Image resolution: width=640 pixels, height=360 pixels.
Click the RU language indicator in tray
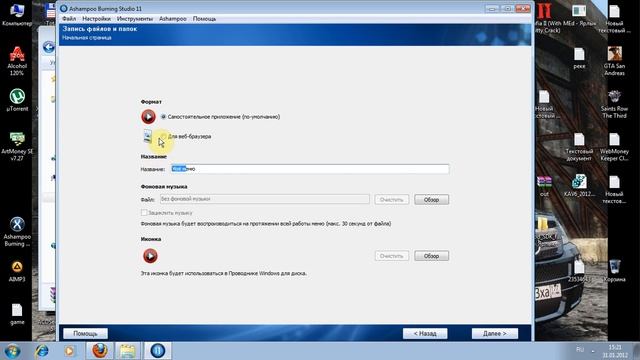tap(580, 349)
